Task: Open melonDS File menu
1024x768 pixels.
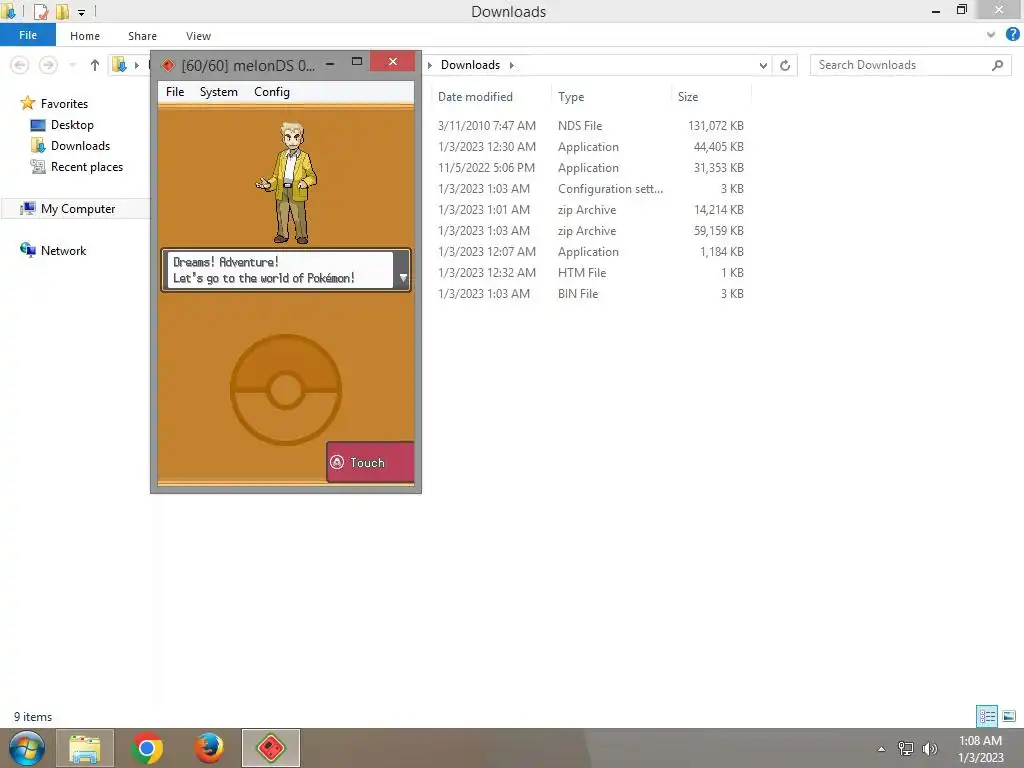Action: tap(175, 92)
